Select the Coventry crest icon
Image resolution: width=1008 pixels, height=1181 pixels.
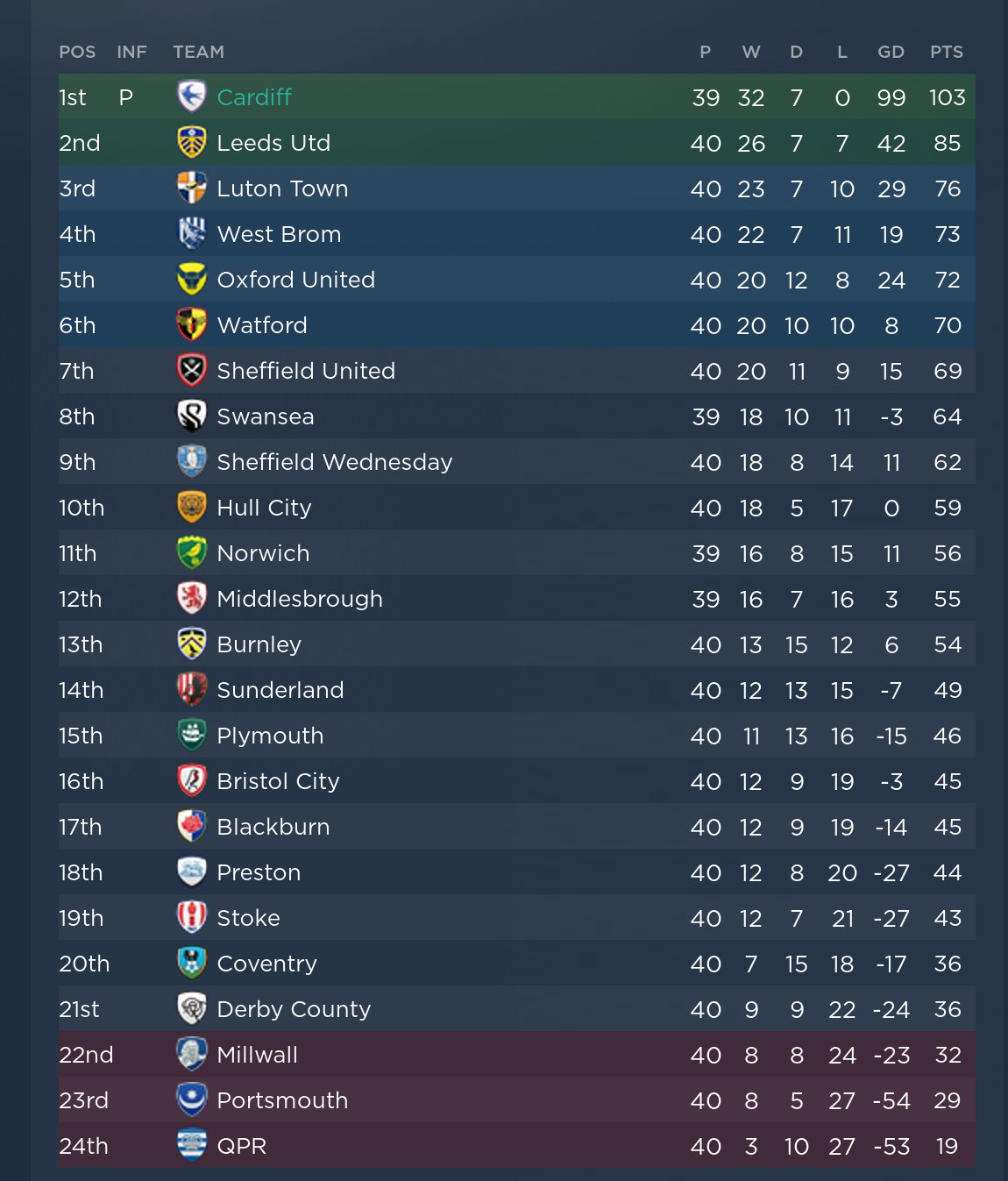tap(191, 963)
